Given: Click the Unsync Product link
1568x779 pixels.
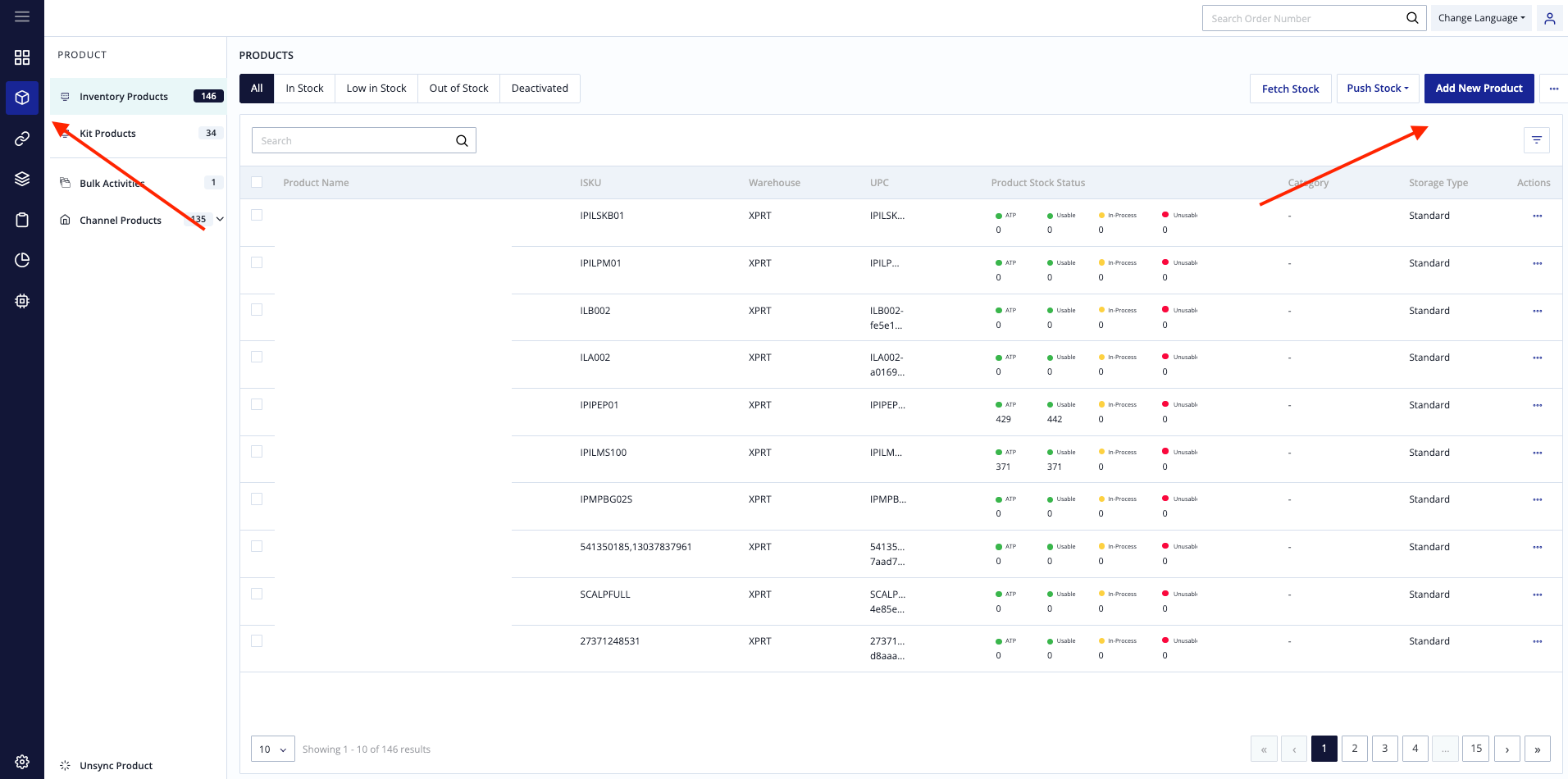Looking at the screenshot, I should 116,766.
